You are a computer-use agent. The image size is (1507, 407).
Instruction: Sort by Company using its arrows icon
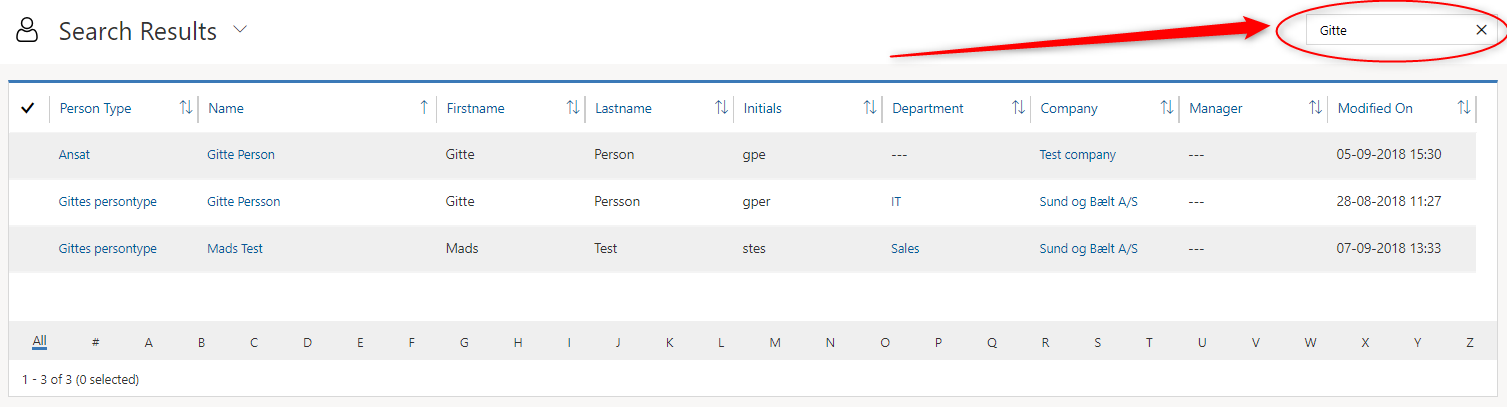[1167, 108]
